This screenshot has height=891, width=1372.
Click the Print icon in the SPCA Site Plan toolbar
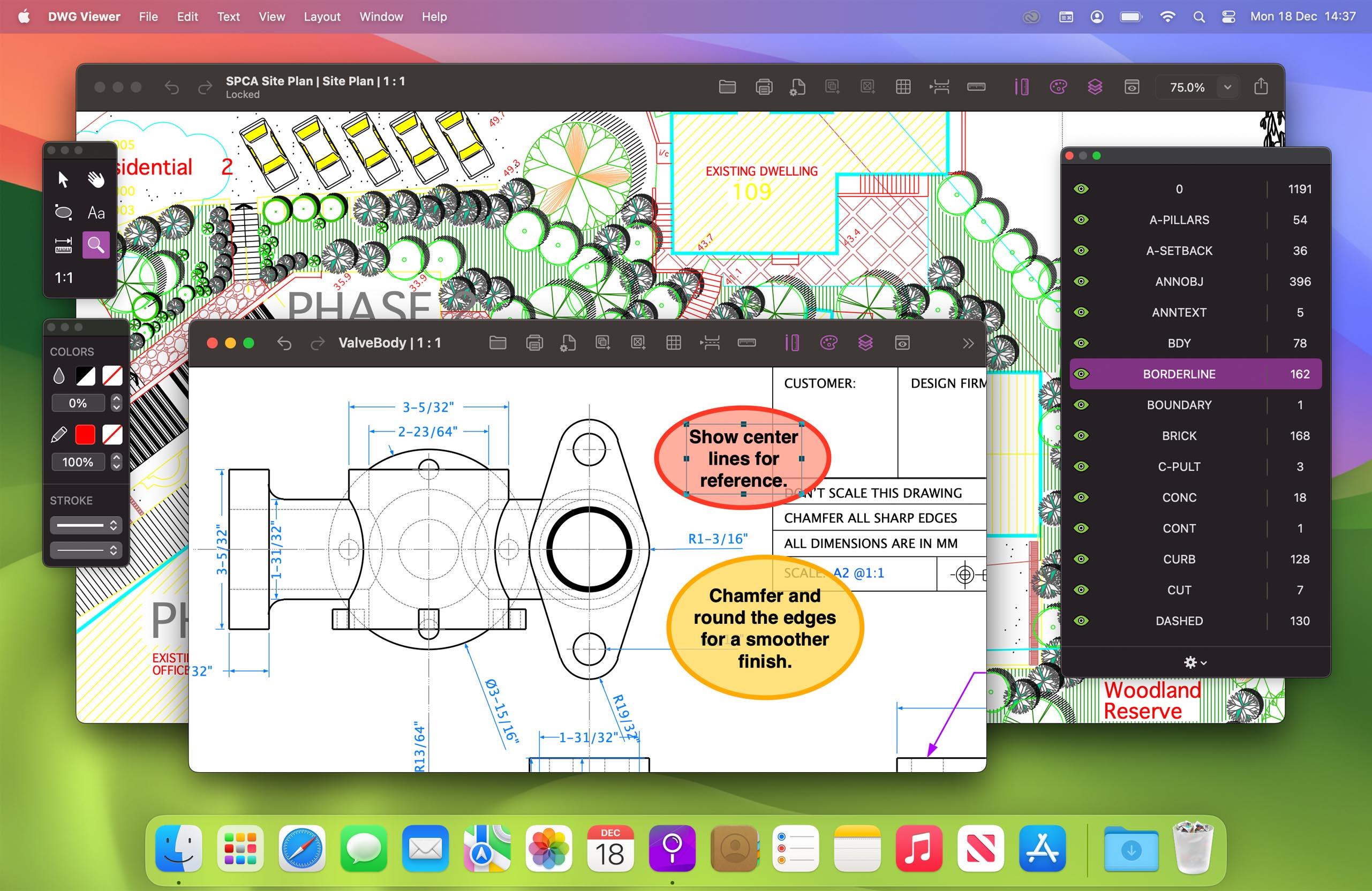tap(764, 86)
